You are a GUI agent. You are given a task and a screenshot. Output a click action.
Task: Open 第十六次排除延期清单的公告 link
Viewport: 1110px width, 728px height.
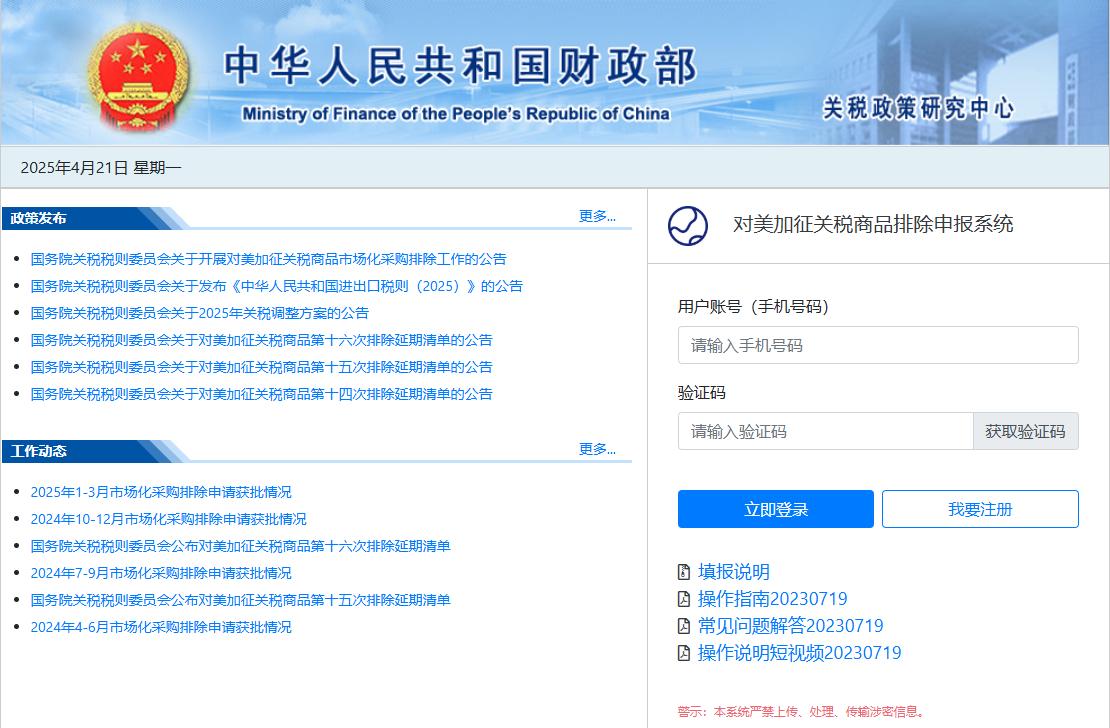click(x=261, y=340)
